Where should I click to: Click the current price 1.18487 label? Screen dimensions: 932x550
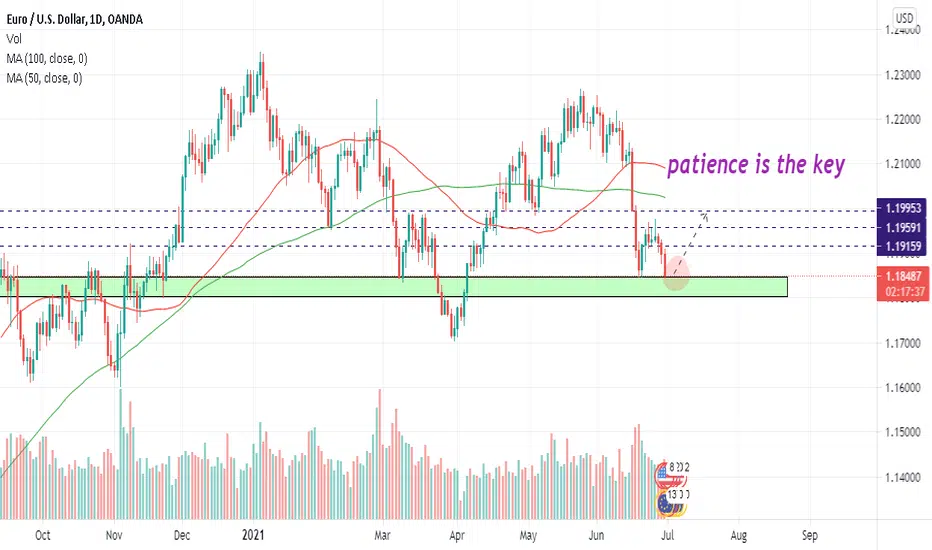point(903,276)
